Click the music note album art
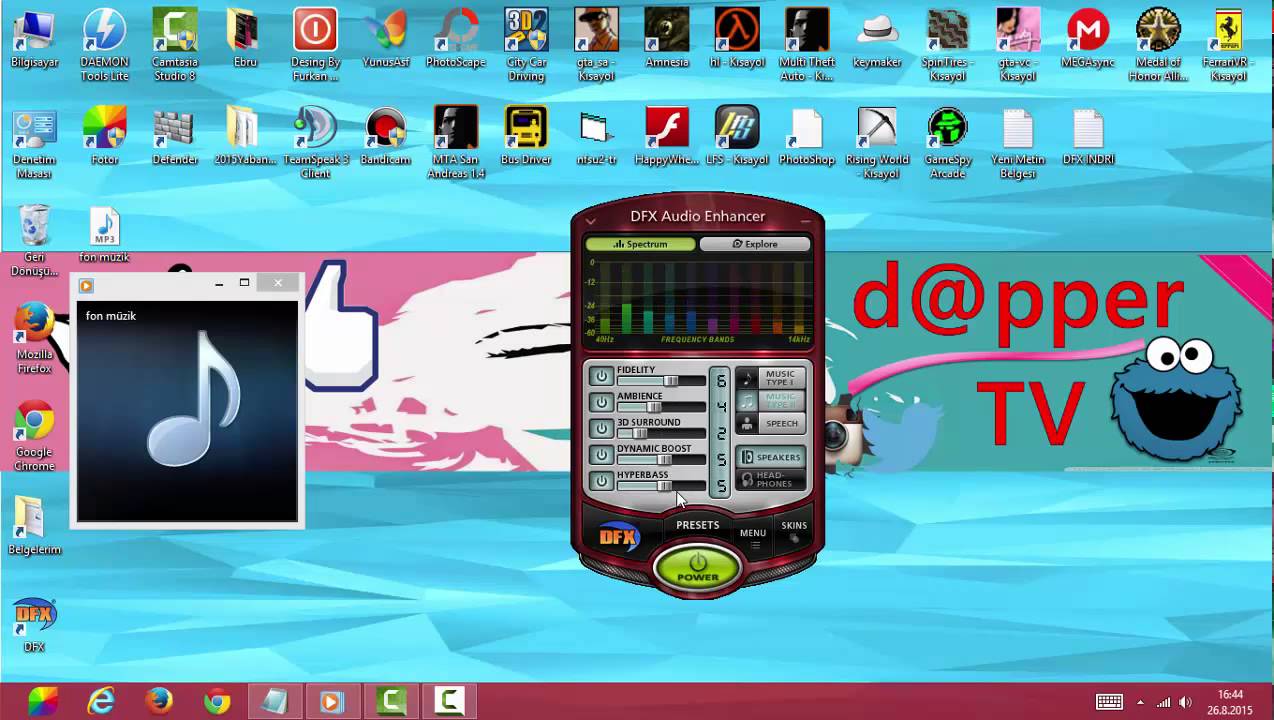 (x=188, y=410)
